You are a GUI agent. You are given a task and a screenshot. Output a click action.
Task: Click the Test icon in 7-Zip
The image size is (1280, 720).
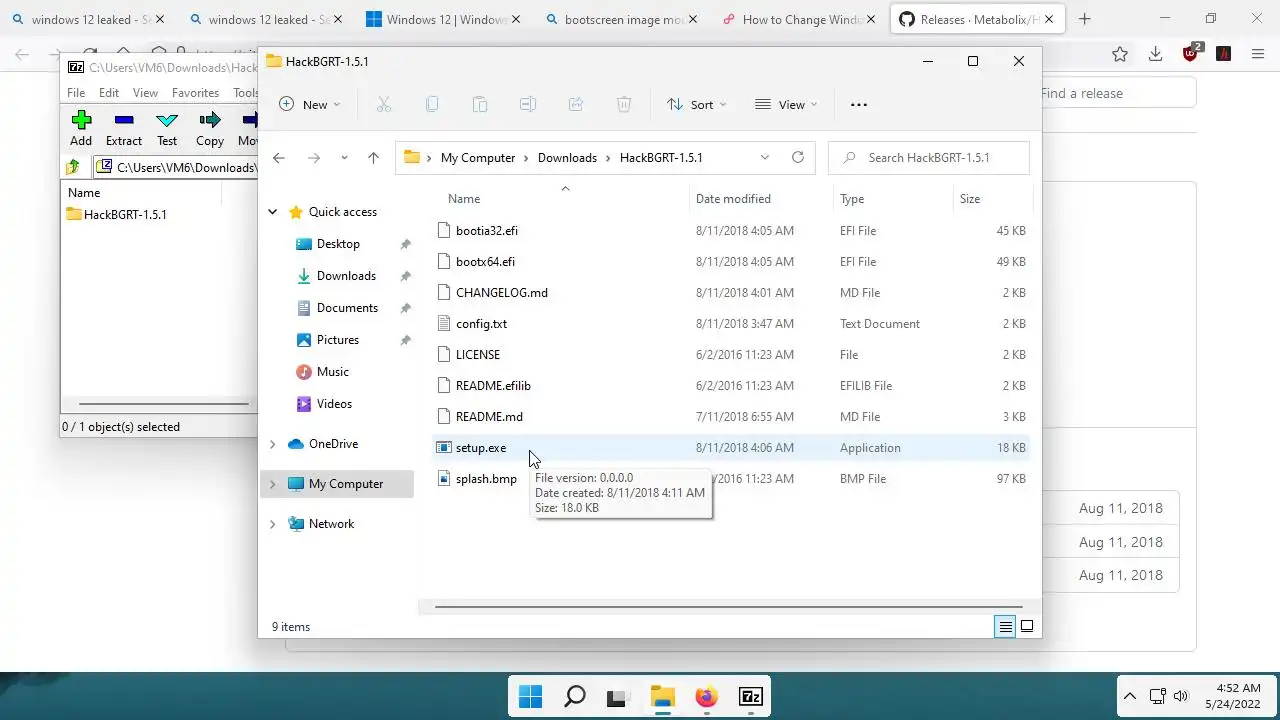click(x=167, y=121)
